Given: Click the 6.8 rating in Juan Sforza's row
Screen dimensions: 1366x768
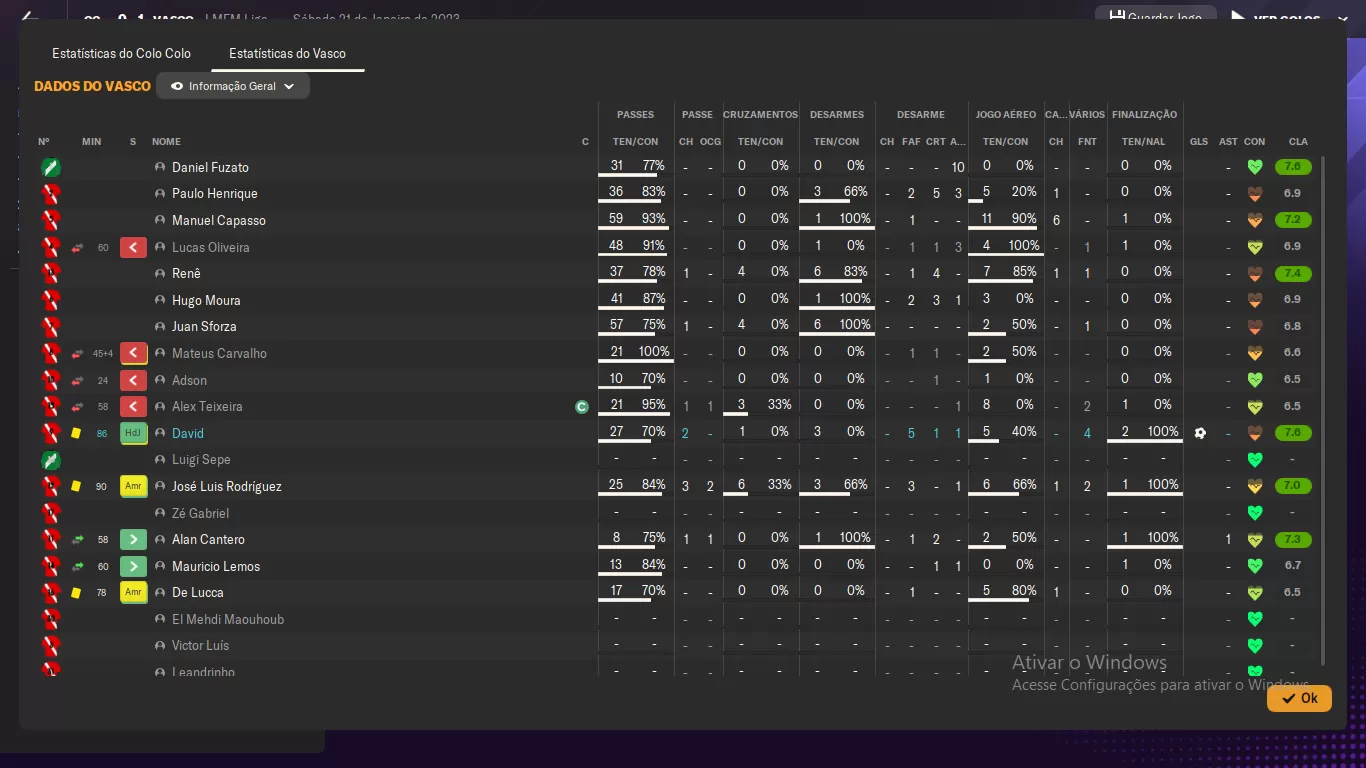Looking at the screenshot, I should pos(1292,327).
